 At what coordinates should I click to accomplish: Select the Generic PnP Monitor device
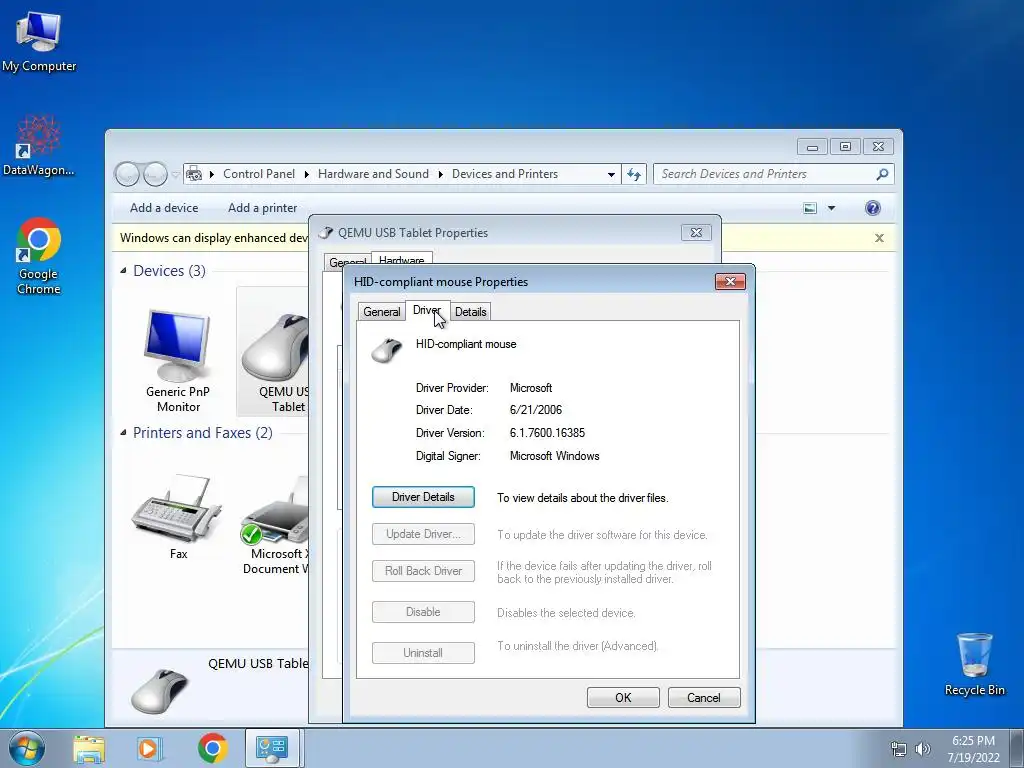[x=178, y=359]
